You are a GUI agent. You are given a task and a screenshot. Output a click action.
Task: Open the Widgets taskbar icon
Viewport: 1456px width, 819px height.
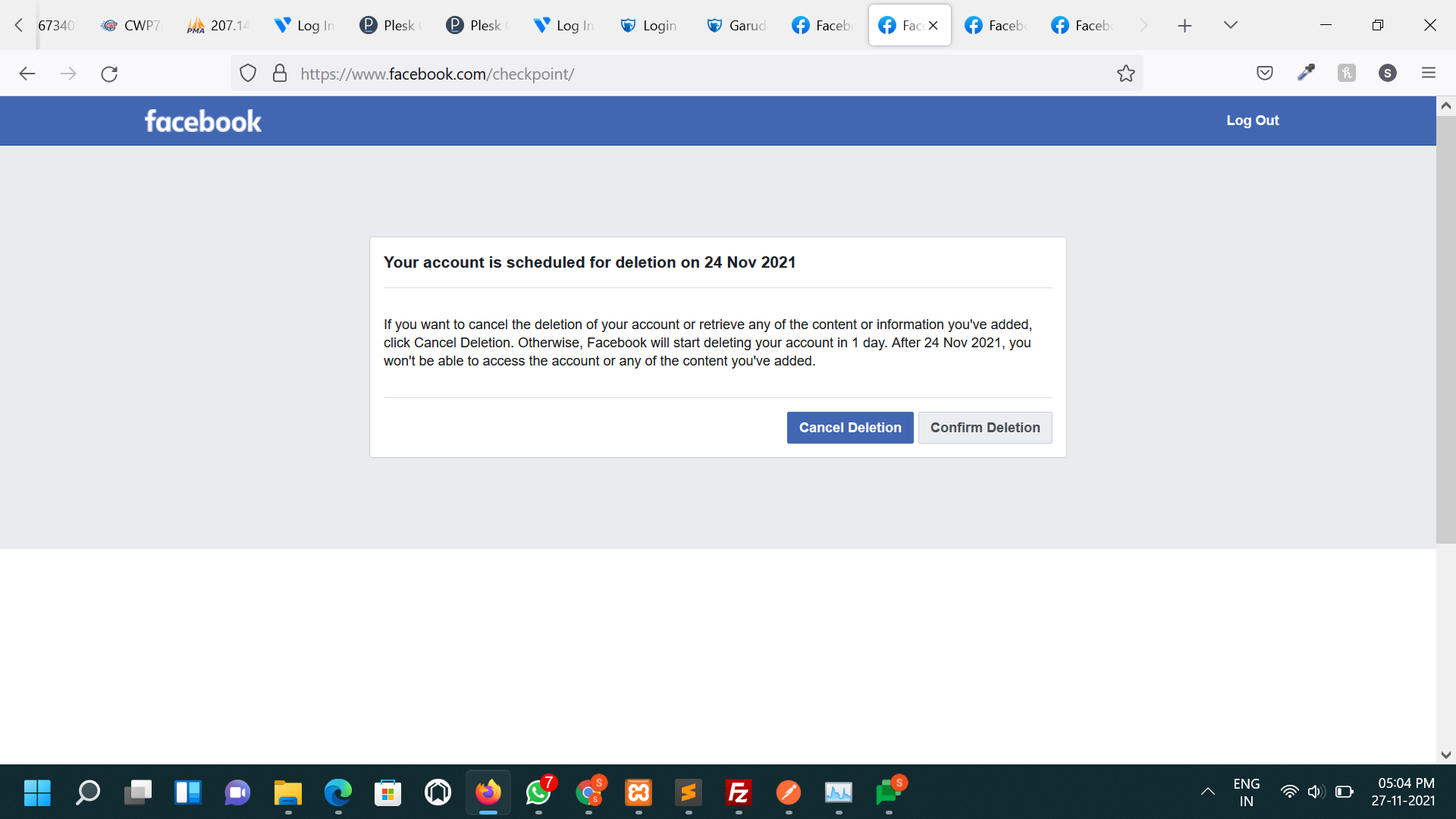coord(187,793)
